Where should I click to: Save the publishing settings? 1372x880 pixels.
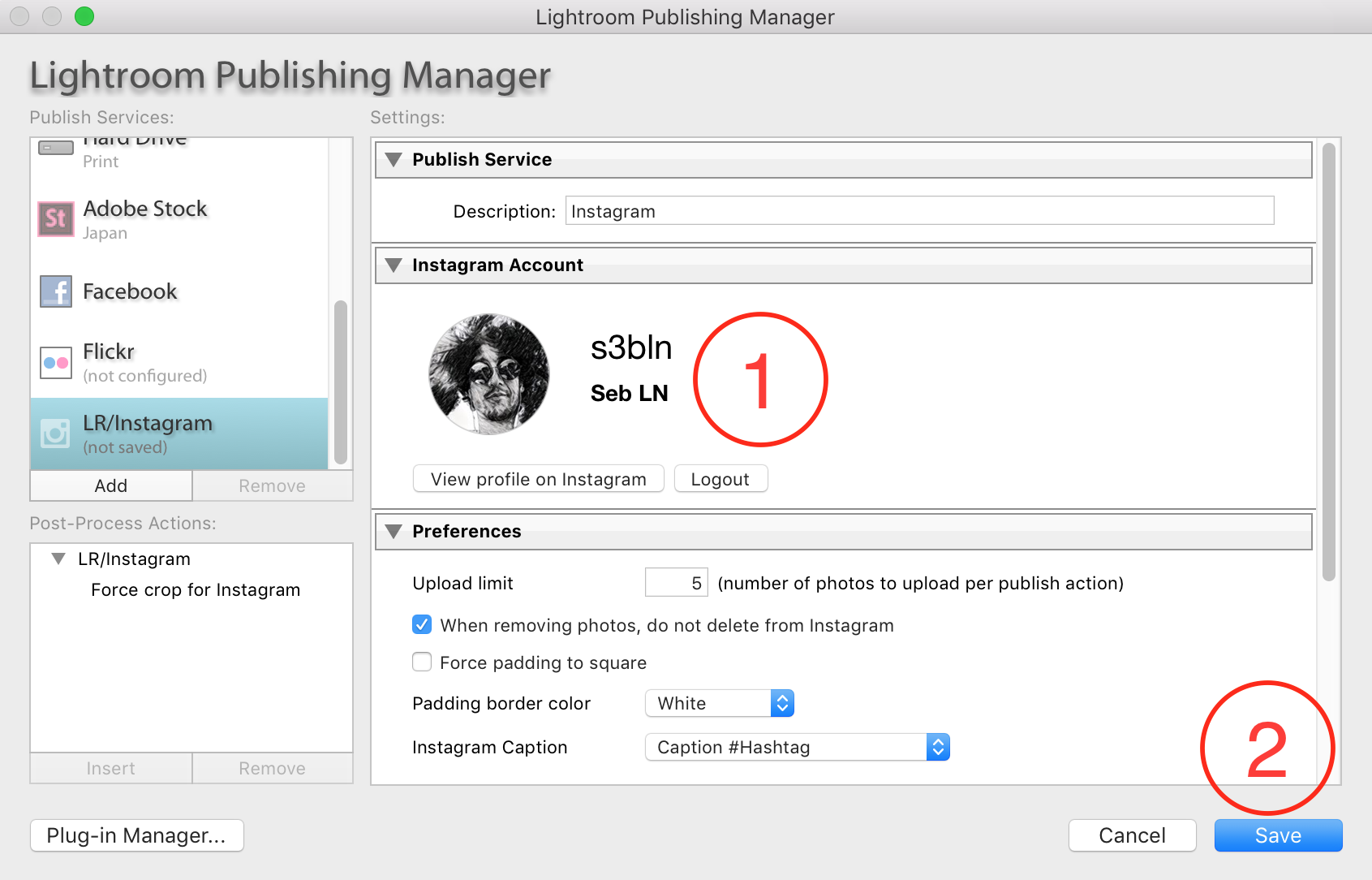click(x=1278, y=835)
